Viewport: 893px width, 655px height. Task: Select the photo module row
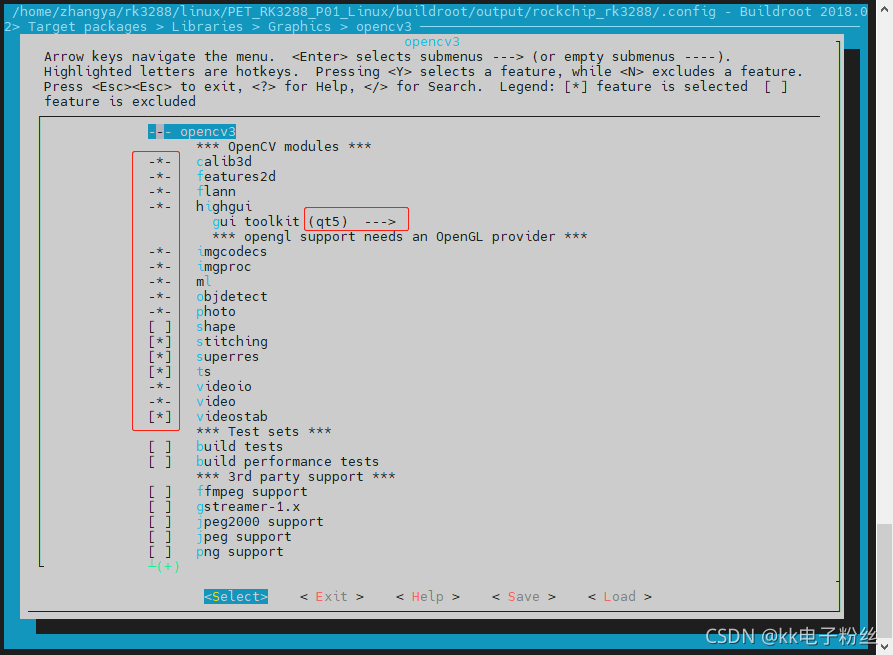click(x=192, y=312)
